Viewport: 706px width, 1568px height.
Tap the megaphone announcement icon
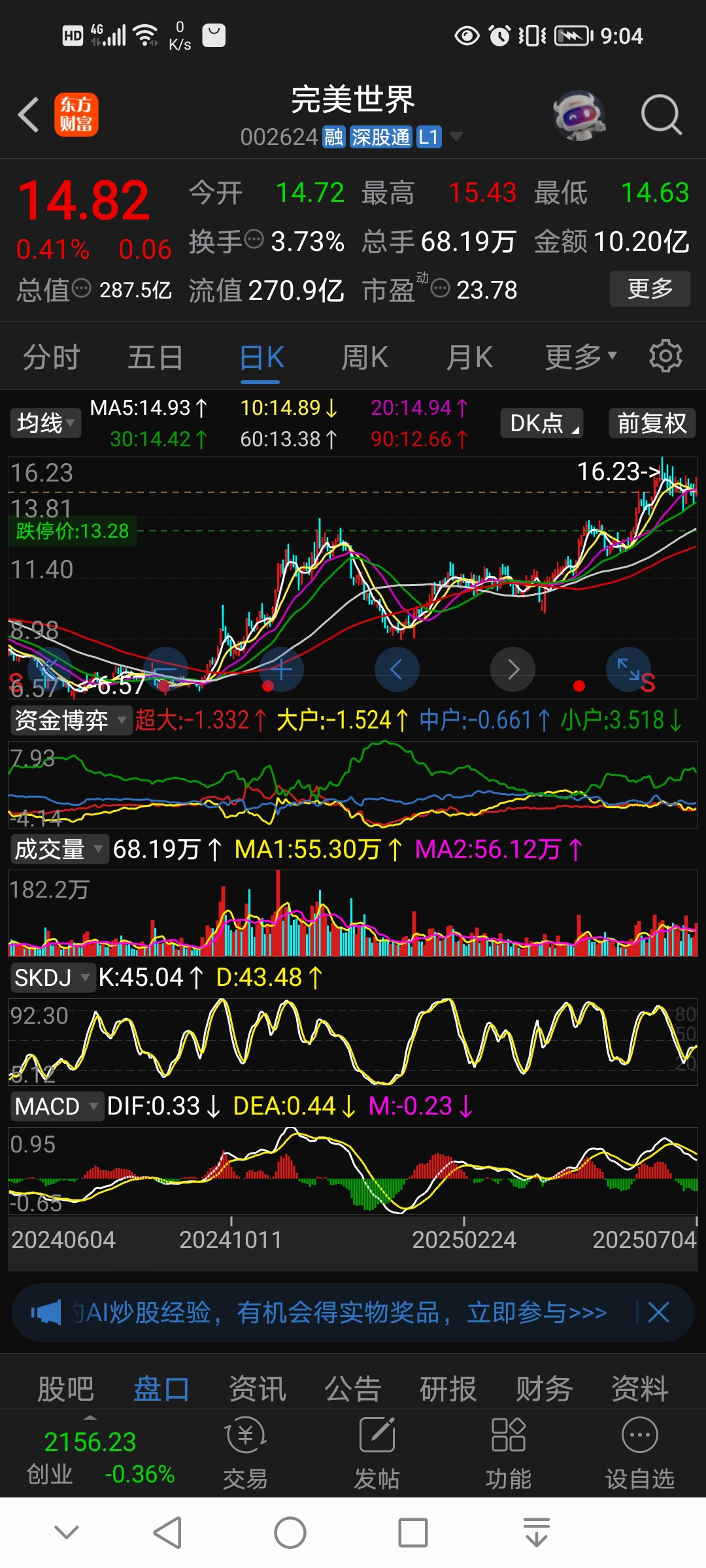point(46,1313)
